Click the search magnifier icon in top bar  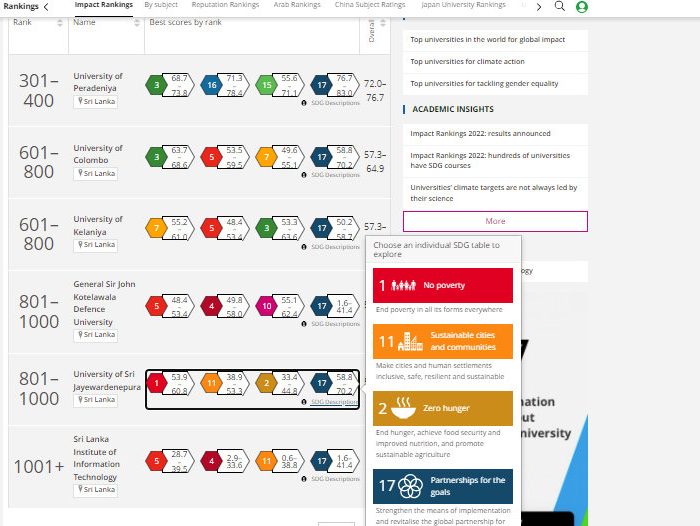point(560,6)
